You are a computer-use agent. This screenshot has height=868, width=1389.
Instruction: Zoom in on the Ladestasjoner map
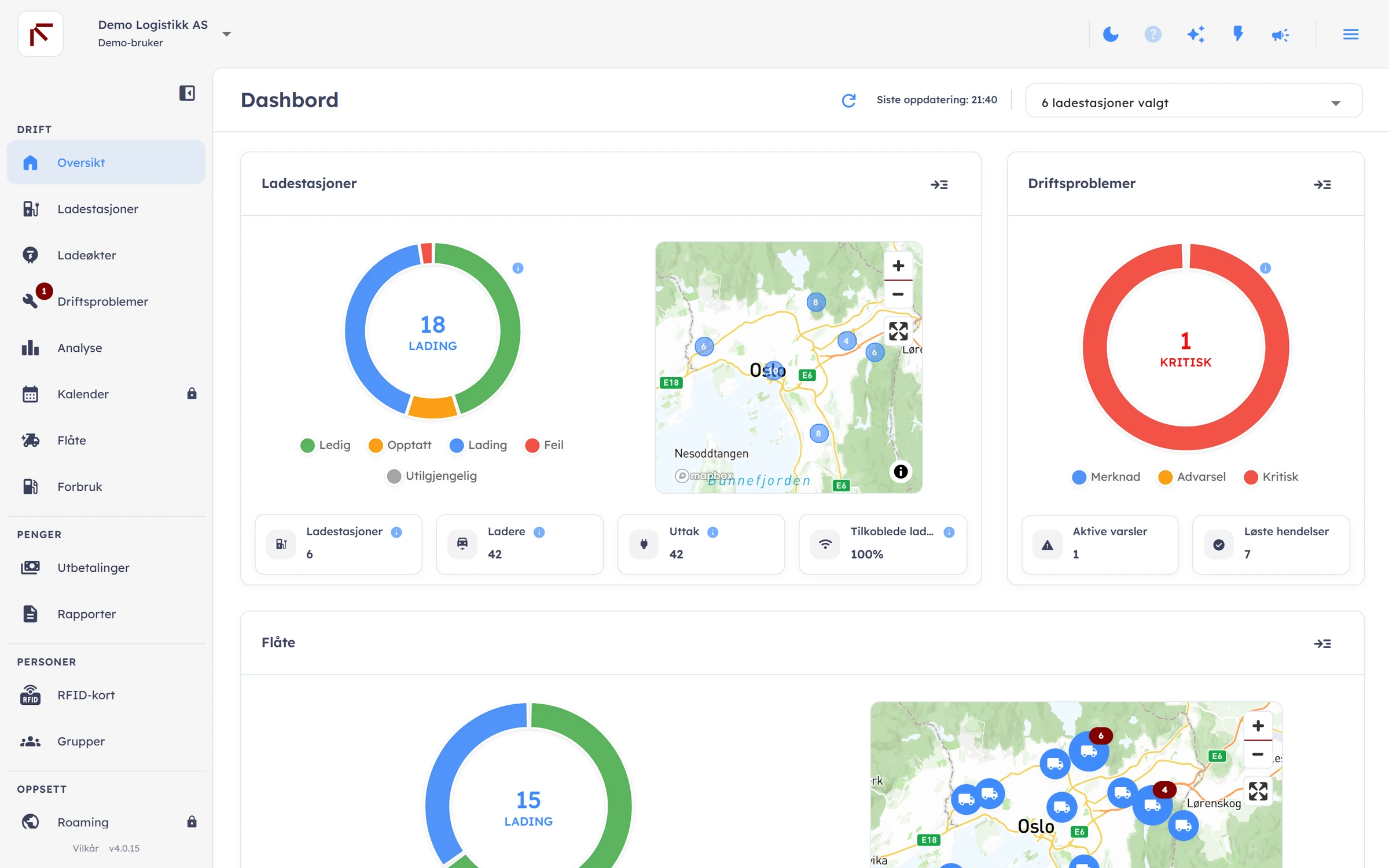coord(898,266)
